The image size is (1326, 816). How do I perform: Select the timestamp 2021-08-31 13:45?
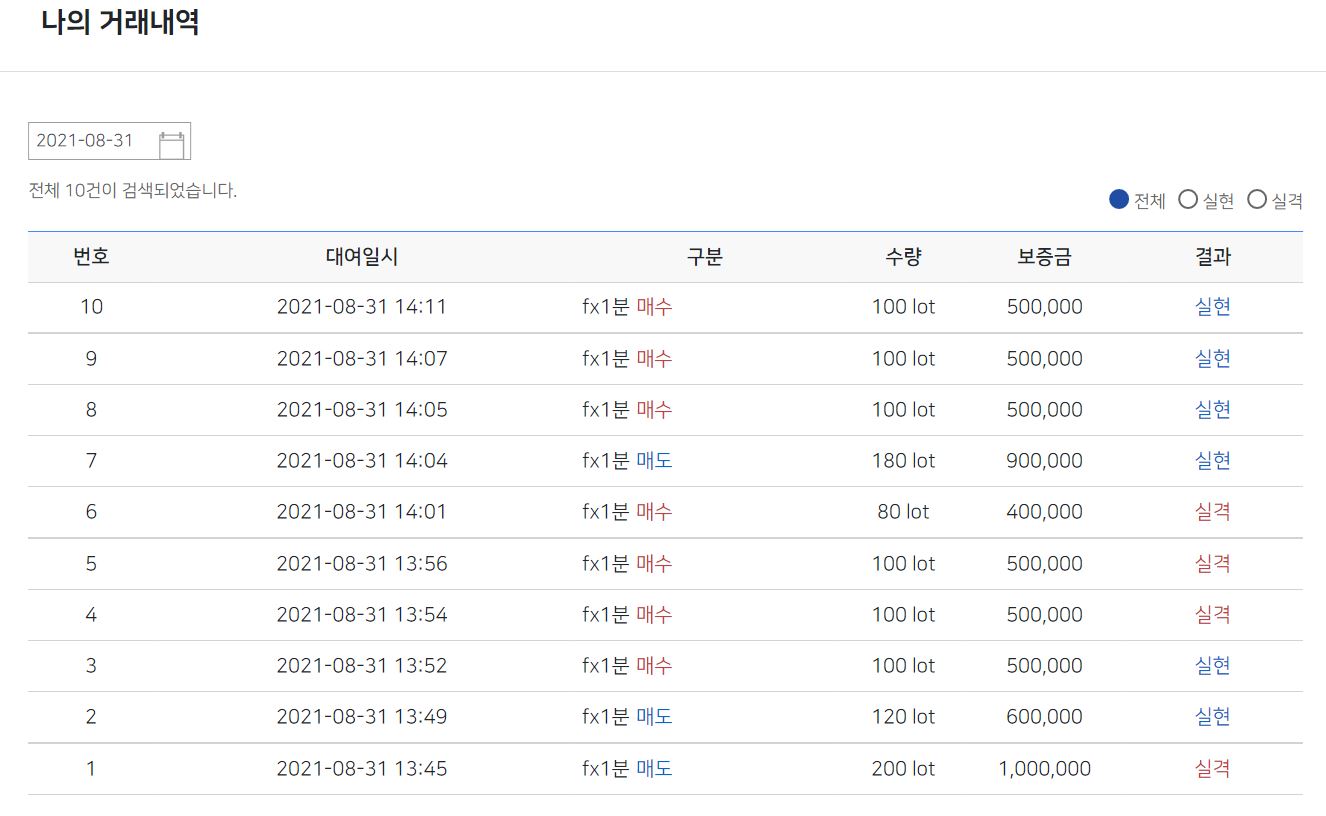click(362, 768)
